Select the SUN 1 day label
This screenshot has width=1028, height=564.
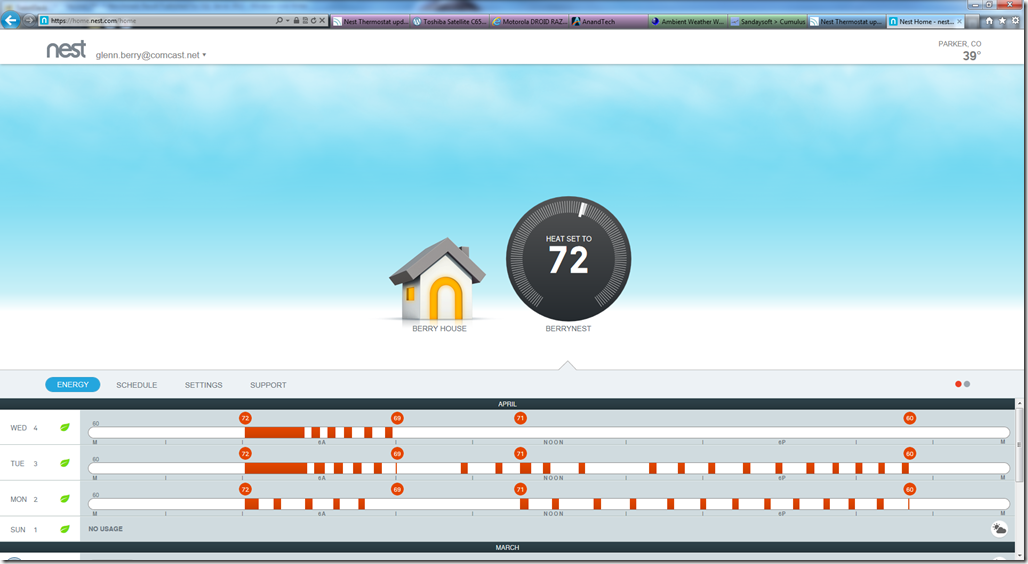coord(24,529)
